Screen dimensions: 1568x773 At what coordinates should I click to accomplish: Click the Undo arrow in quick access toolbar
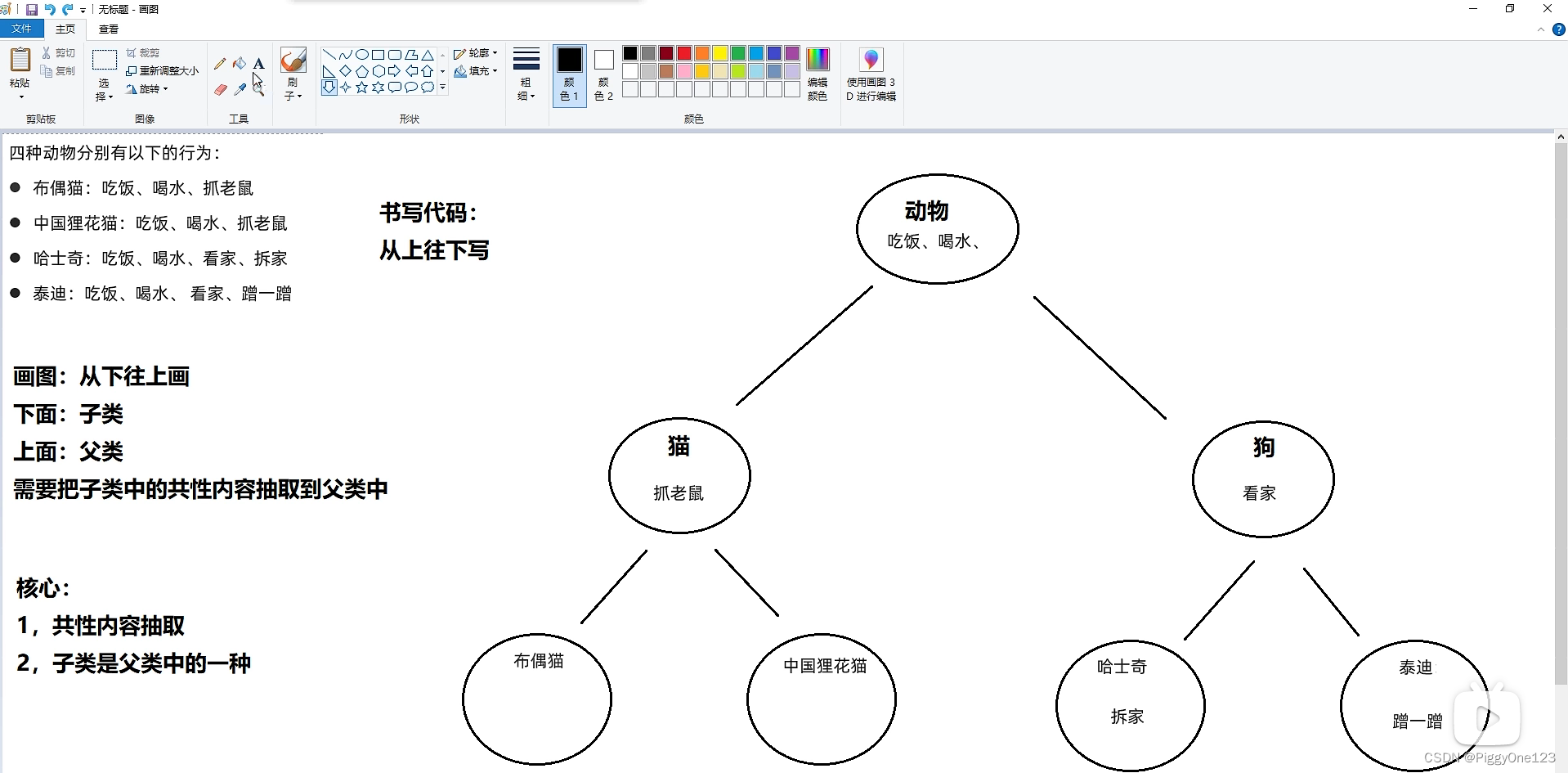51,9
